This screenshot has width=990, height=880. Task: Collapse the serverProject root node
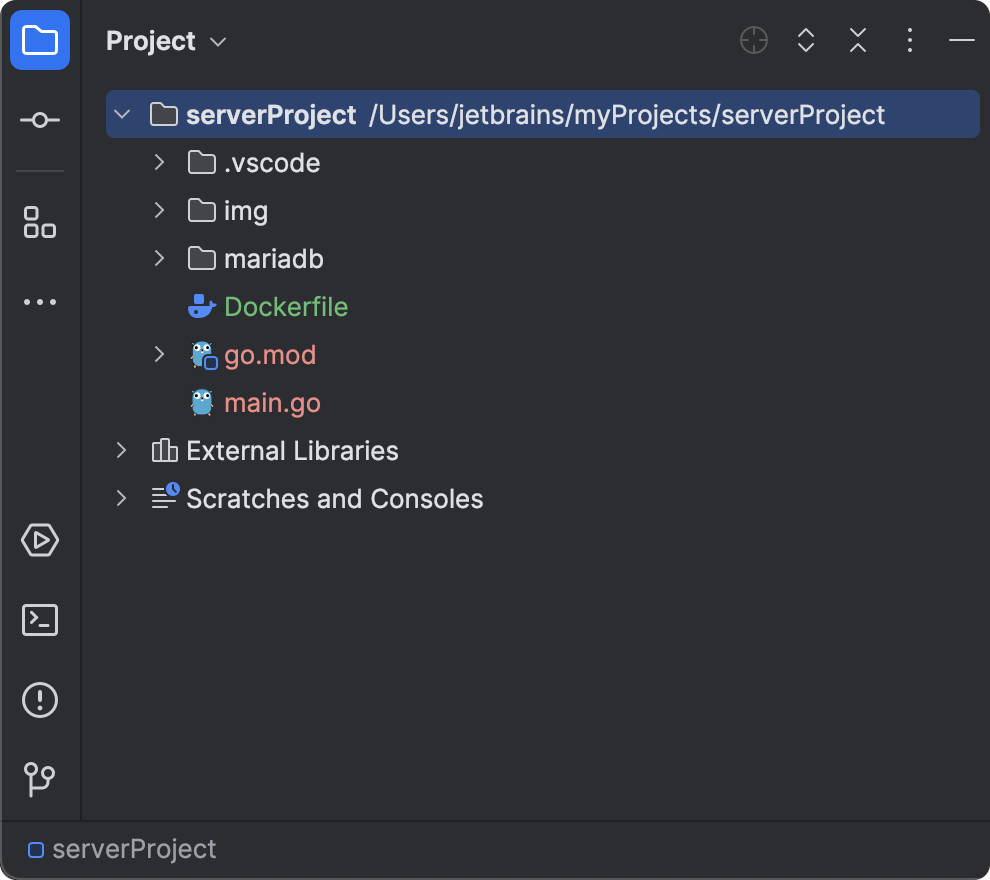pyautogui.click(x=122, y=114)
